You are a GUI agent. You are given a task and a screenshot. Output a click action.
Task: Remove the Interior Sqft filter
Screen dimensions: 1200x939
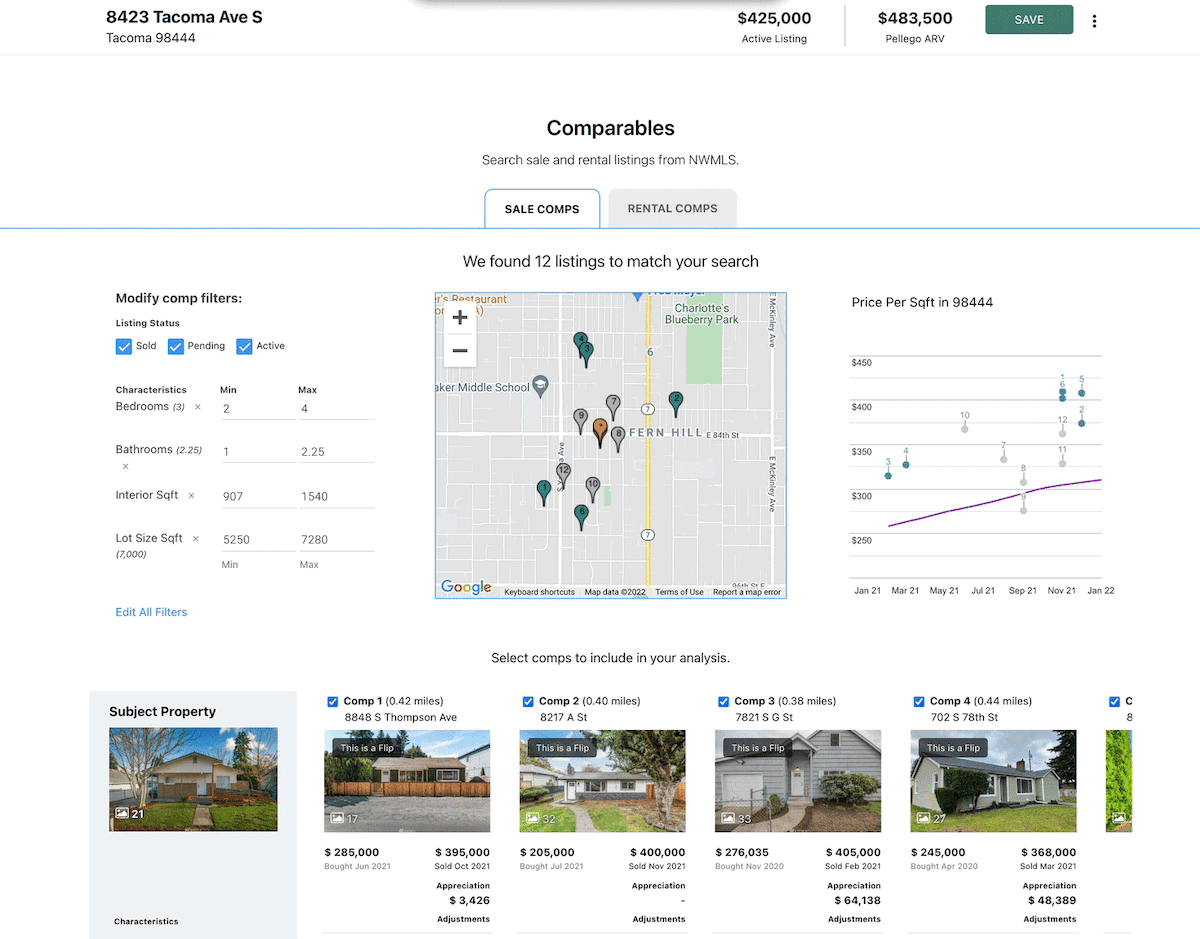pos(191,496)
